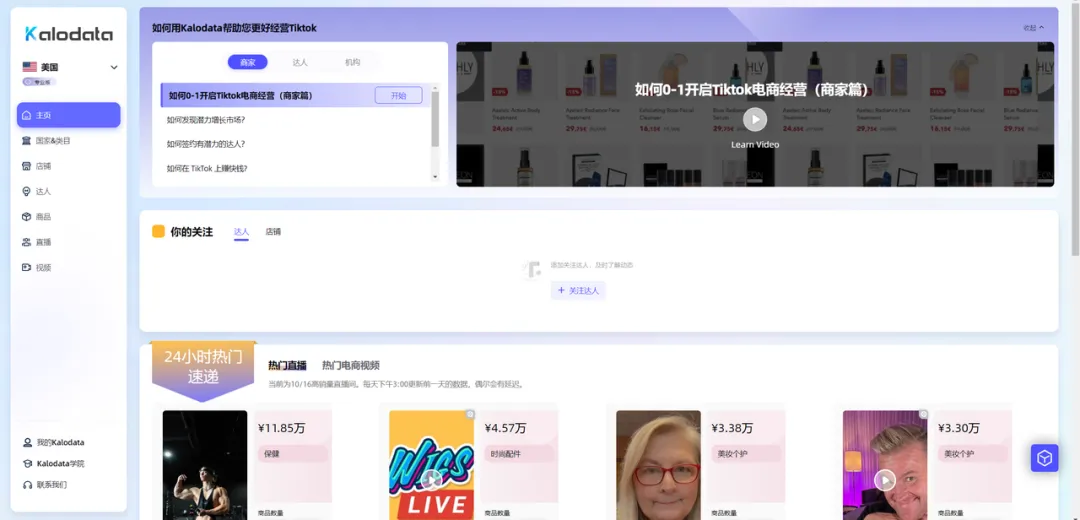Play the Learn Video tutorial
This screenshot has width=1080, height=520.
tap(755, 119)
